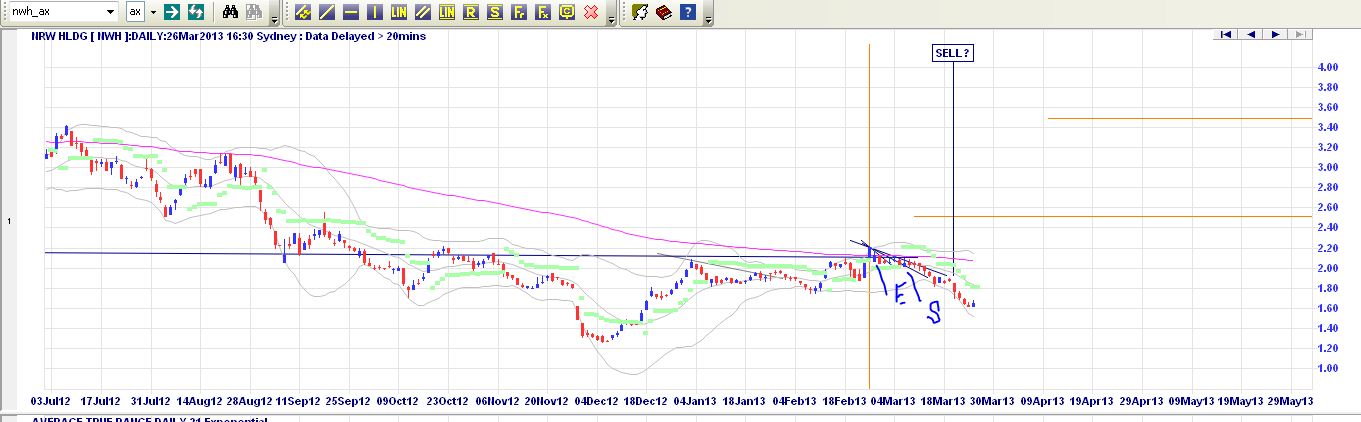Click the Fr Fibonacci retracement icon
This screenshot has width=1361, height=422.
pos(519,12)
